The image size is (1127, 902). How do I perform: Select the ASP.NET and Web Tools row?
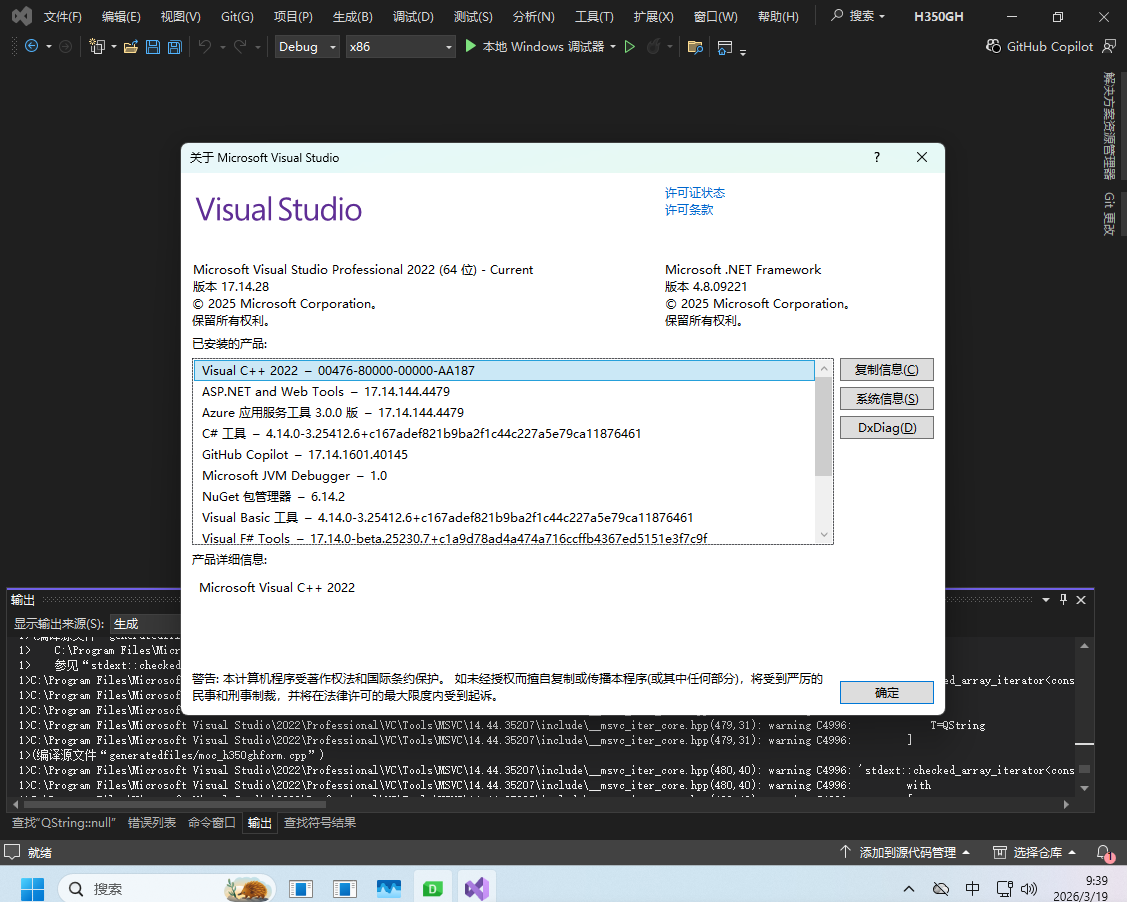tap(504, 392)
